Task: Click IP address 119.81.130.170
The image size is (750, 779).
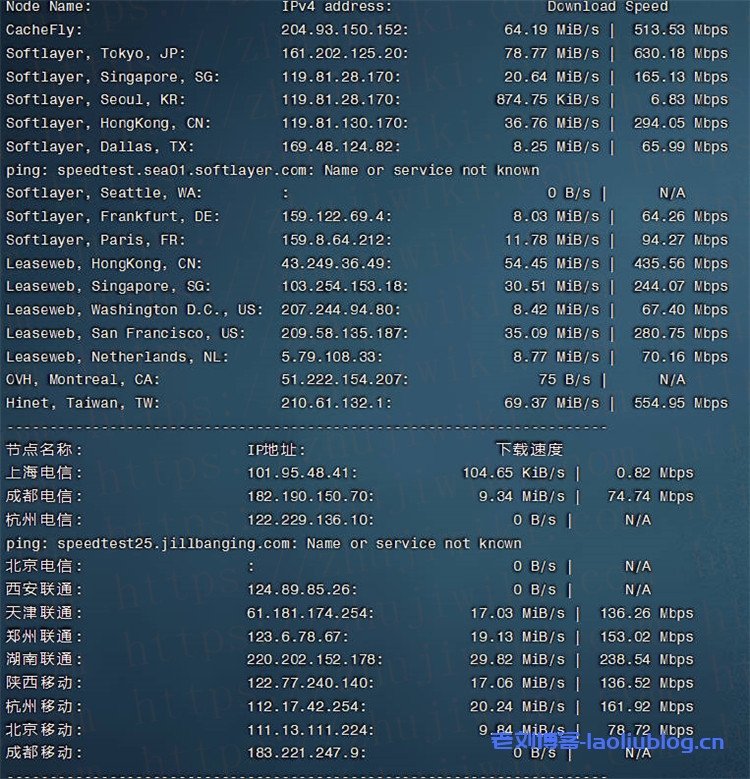Action: pos(345,123)
